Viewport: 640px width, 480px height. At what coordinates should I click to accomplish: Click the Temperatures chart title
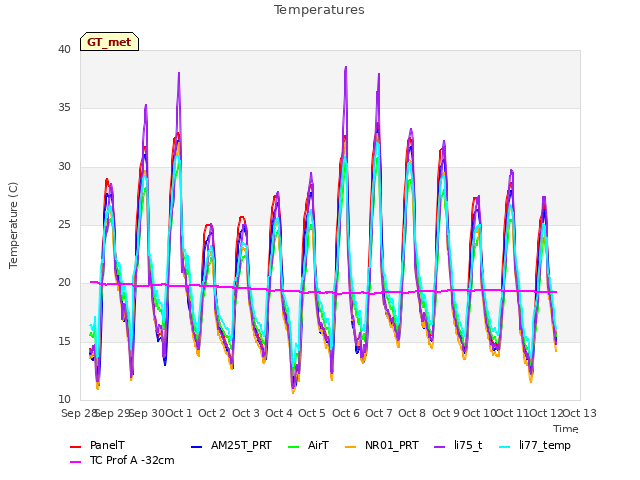319,10
